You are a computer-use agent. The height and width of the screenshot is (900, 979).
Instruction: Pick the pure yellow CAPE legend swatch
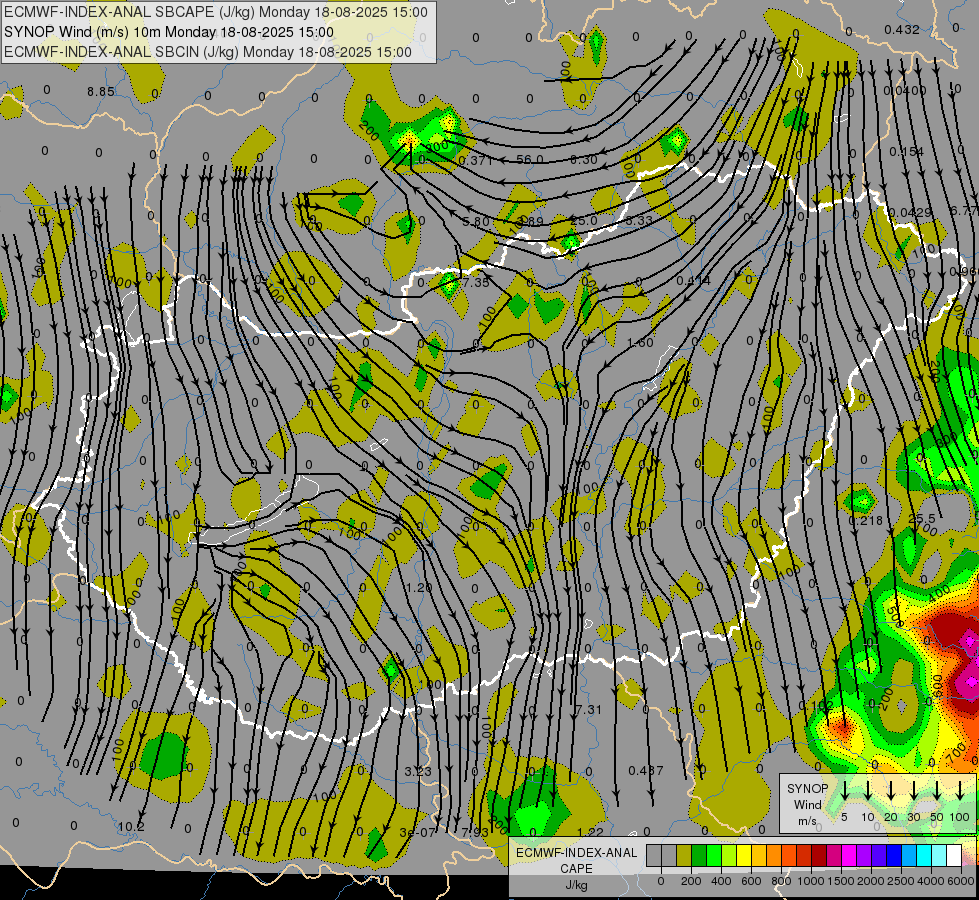pyautogui.click(x=744, y=856)
